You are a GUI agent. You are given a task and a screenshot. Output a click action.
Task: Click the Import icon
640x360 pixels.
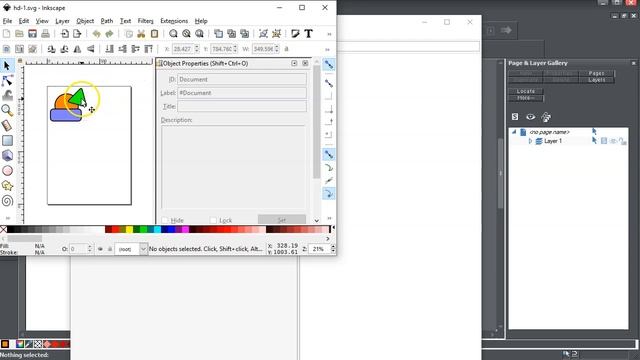(64, 34)
